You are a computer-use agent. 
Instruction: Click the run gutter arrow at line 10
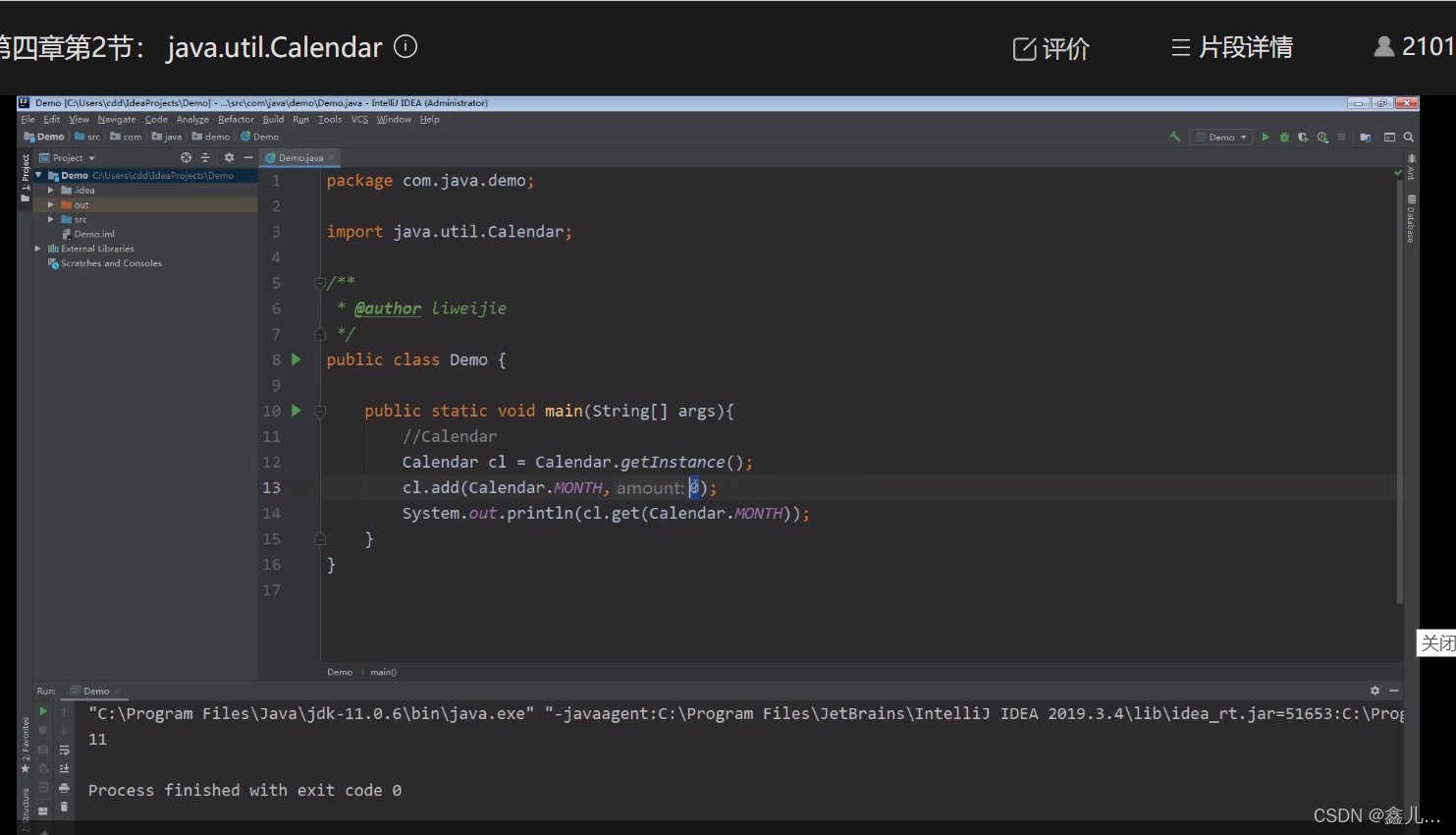click(x=297, y=411)
